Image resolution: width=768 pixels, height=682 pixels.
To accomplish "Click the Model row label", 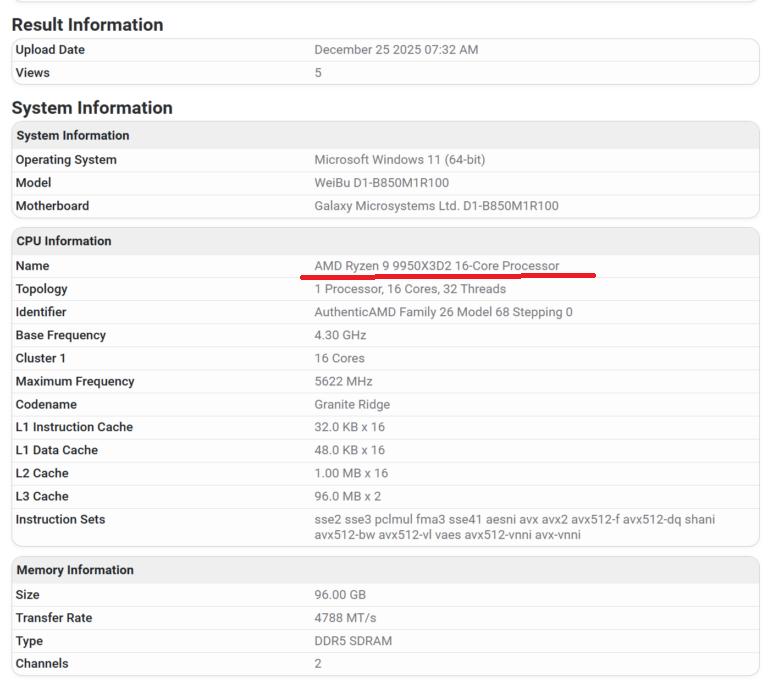I will tap(33, 183).
